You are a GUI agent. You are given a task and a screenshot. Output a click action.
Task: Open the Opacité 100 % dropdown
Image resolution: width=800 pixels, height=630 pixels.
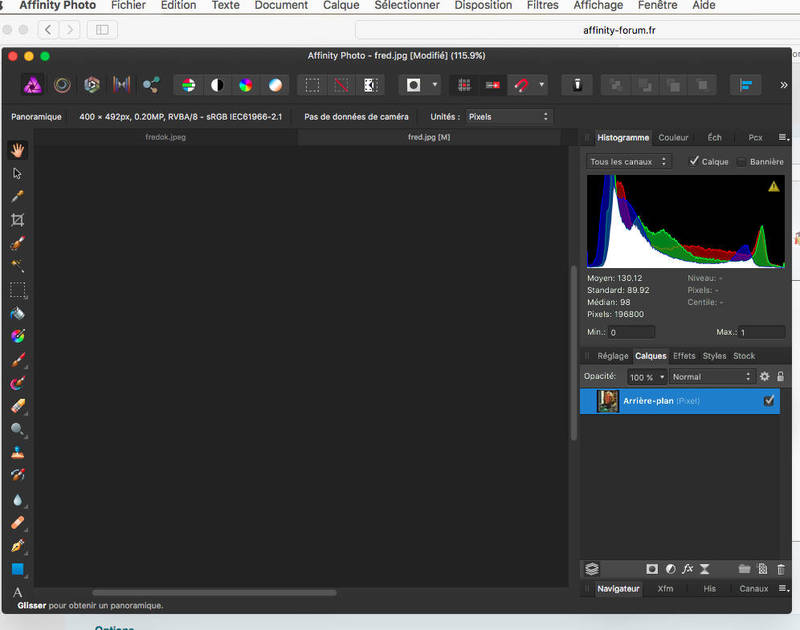(646, 377)
